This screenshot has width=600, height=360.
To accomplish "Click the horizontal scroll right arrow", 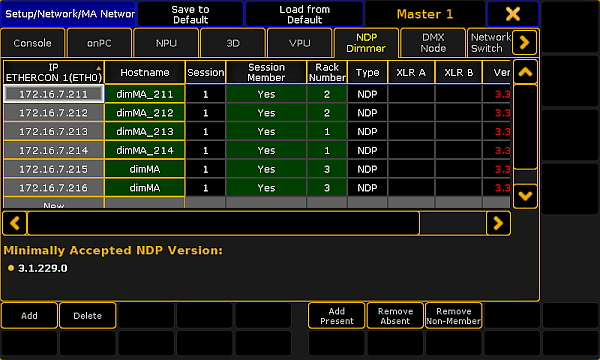I will (x=498, y=223).
